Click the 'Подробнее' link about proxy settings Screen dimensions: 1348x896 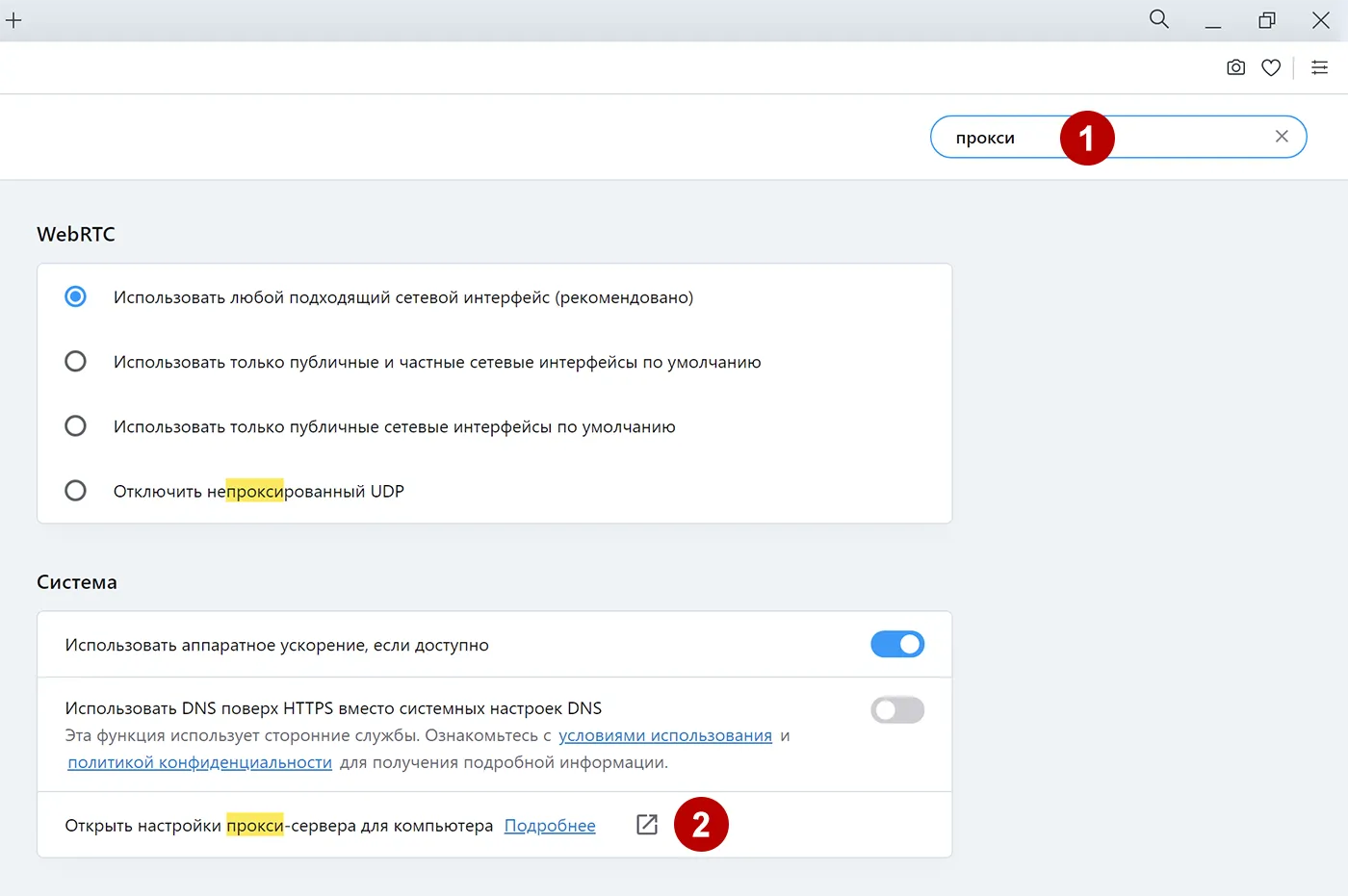549,825
